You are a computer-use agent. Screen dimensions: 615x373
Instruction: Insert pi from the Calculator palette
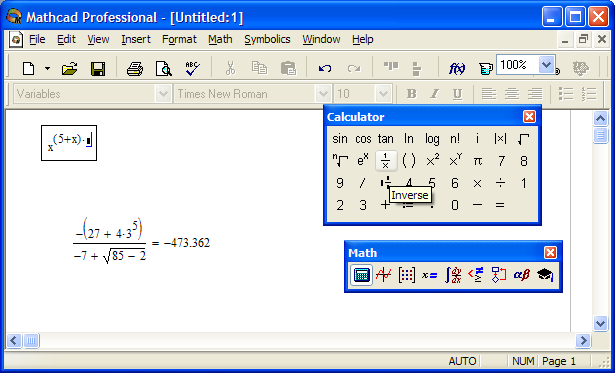point(478,161)
